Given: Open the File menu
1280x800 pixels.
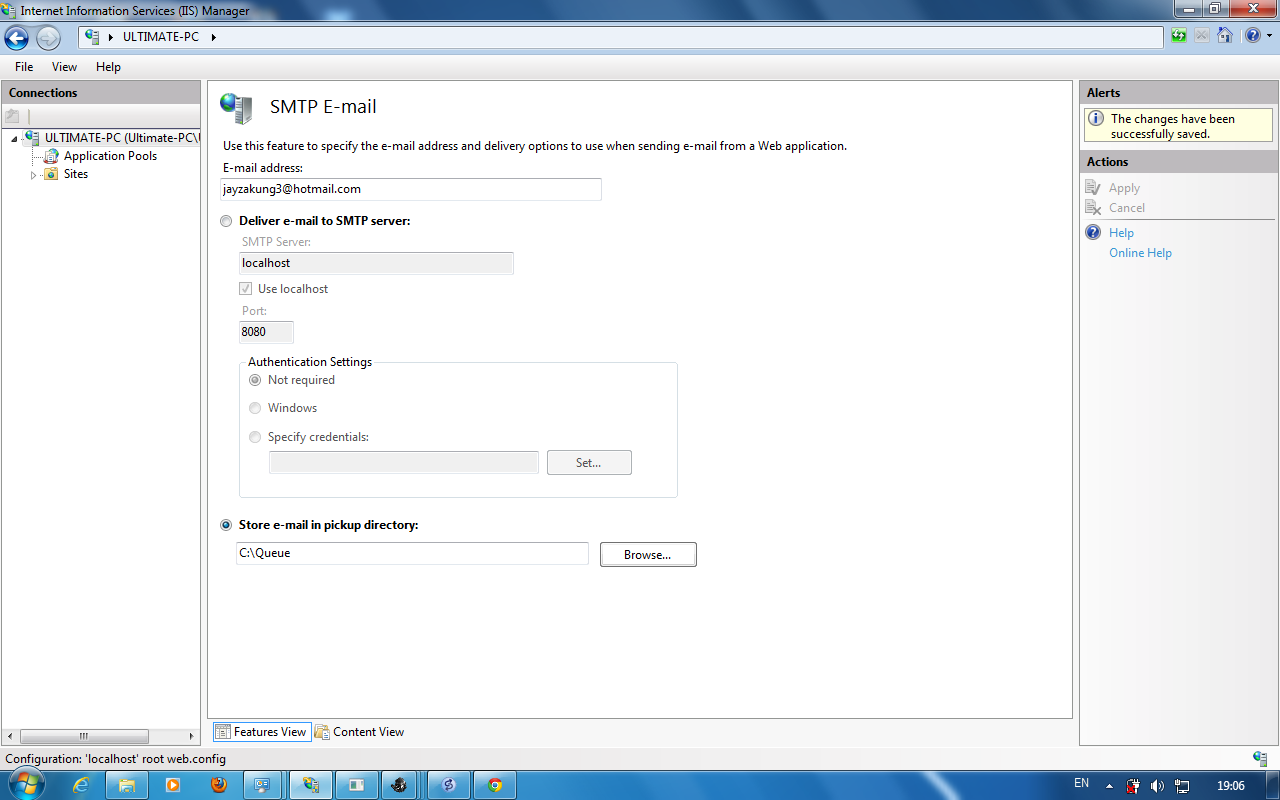Looking at the screenshot, I should (x=24, y=67).
